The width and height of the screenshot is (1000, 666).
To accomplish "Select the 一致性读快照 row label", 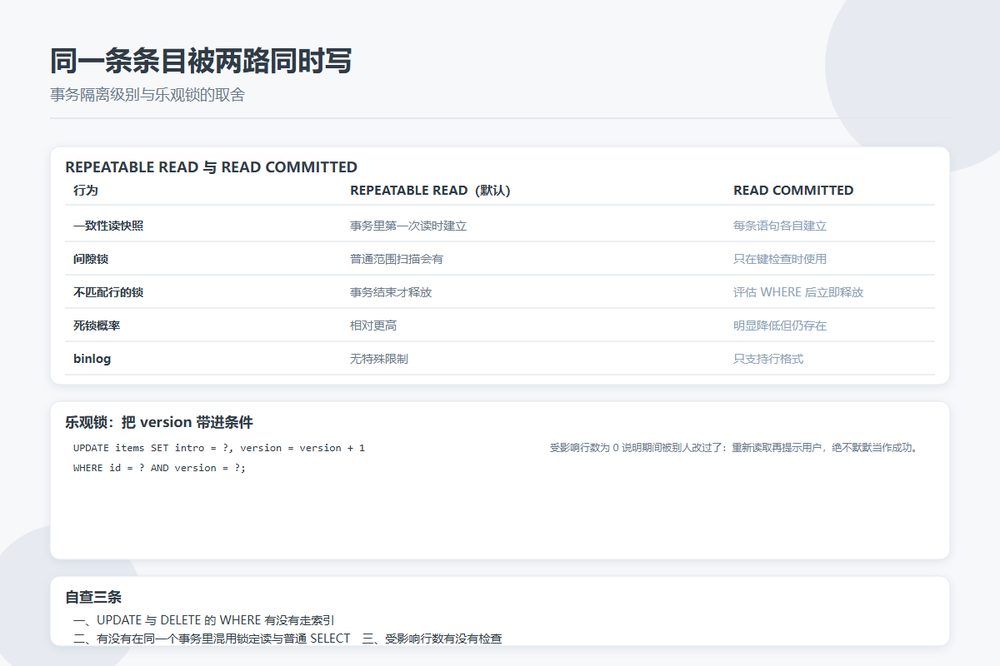I will tap(108, 226).
